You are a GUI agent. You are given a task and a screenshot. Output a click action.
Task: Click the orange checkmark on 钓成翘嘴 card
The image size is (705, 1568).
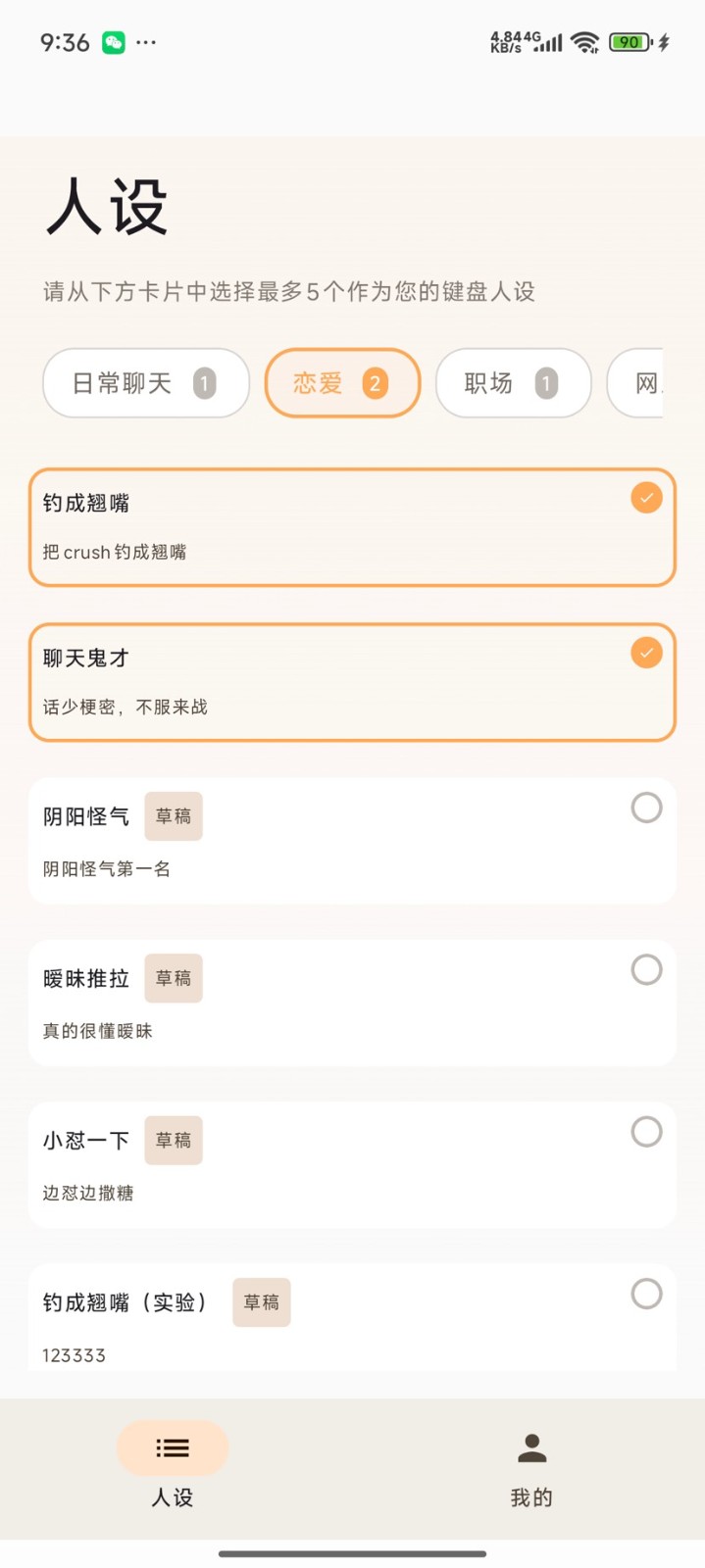tap(645, 498)
